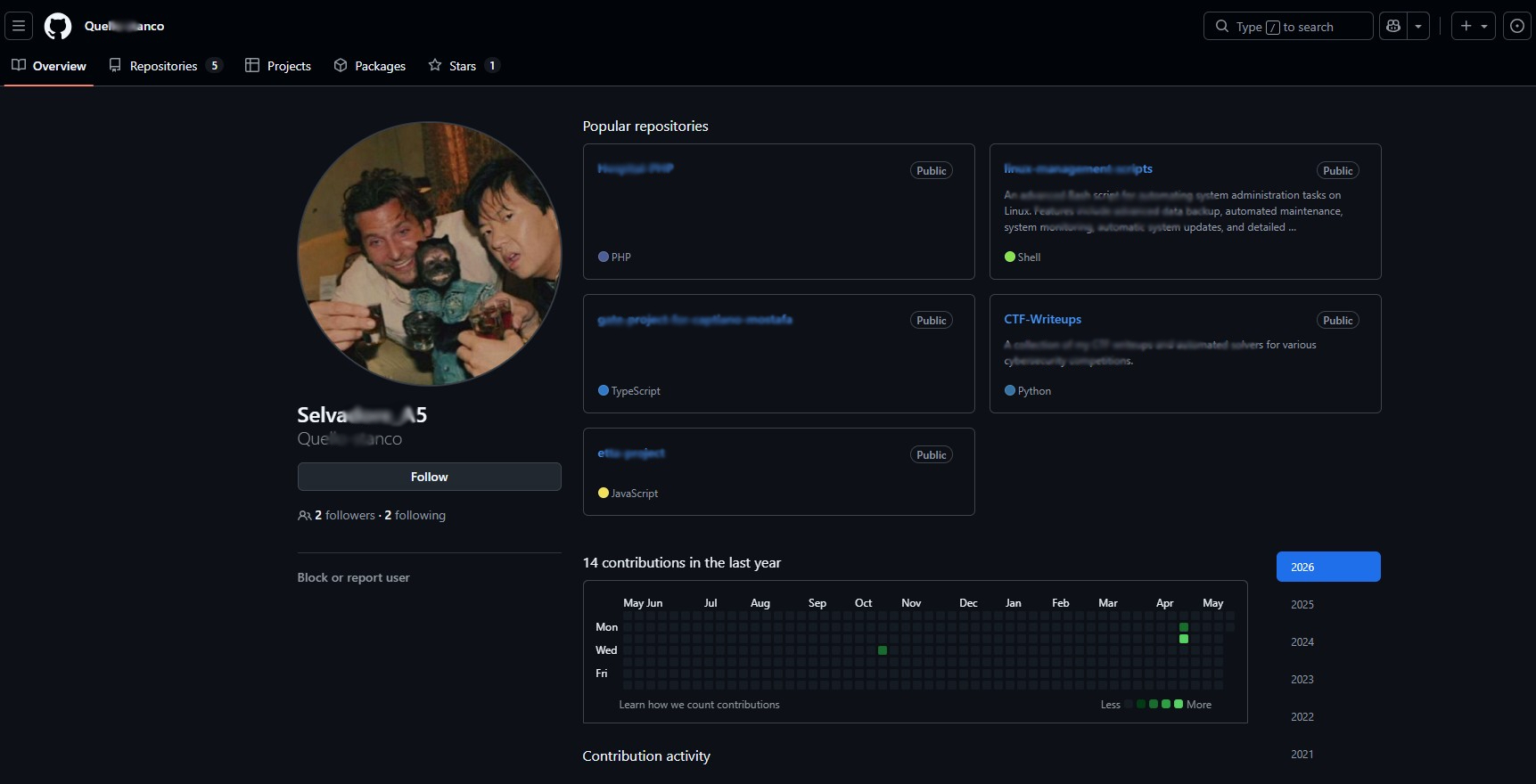Open the CTF-Writeups repository
Screen dimensions: 1536x784
tap(1042, 319)
